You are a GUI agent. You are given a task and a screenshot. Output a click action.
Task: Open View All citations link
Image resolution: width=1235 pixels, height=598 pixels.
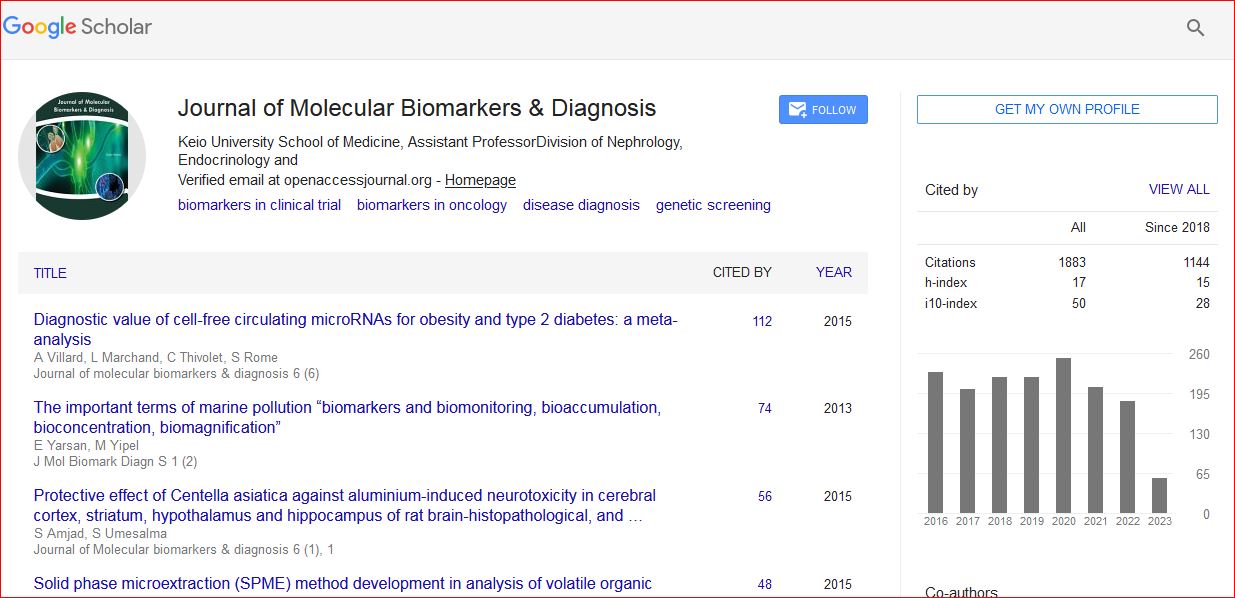[x=1178, y=189]
